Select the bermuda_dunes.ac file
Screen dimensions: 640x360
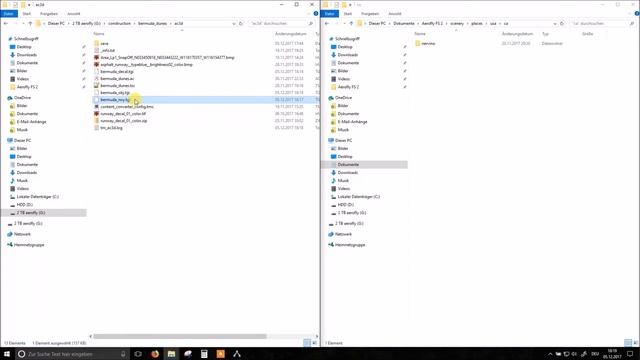tap(117, 78)
